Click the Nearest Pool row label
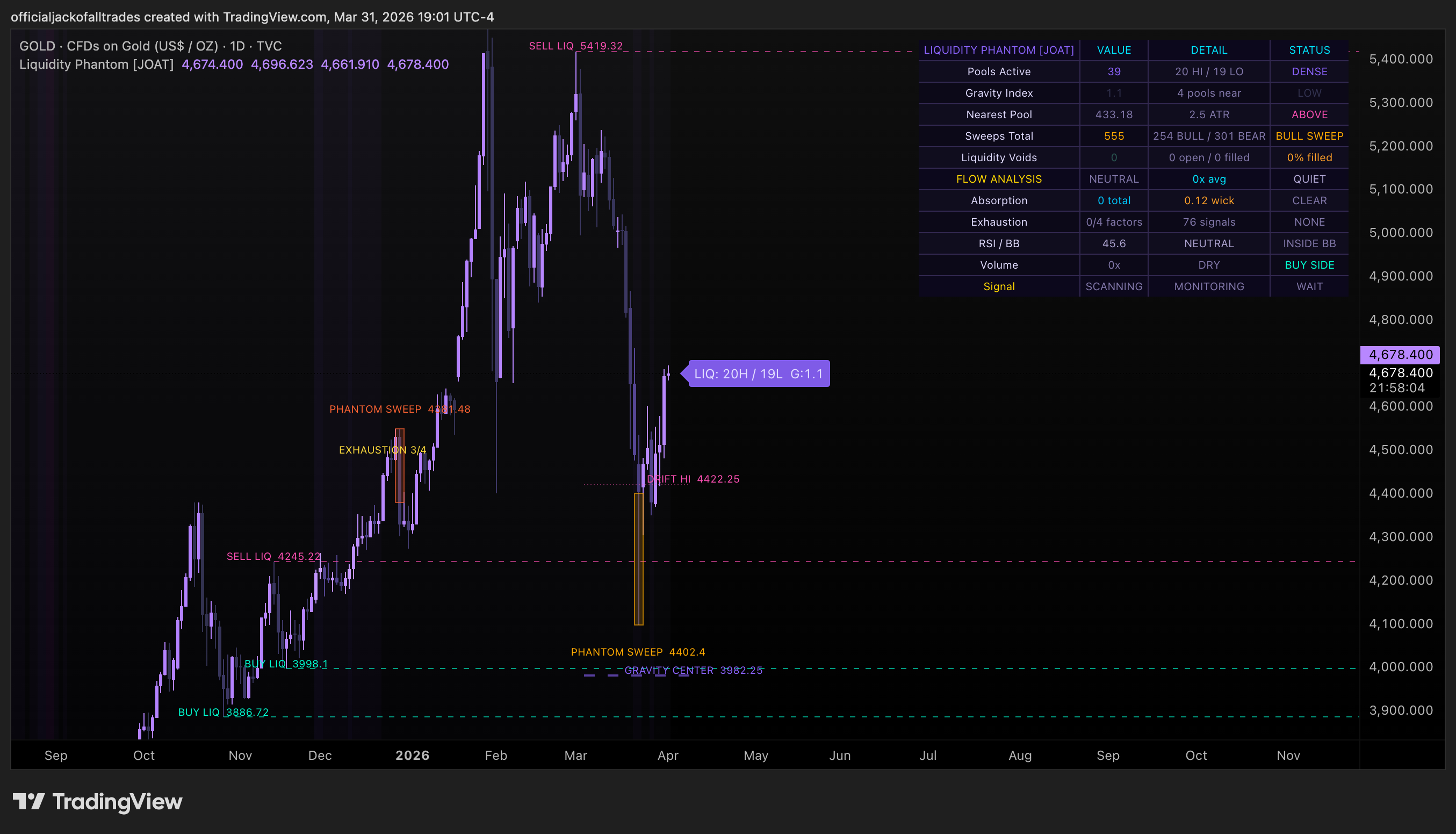This screenshot has height=834, width=1456. tap(999, 114)
